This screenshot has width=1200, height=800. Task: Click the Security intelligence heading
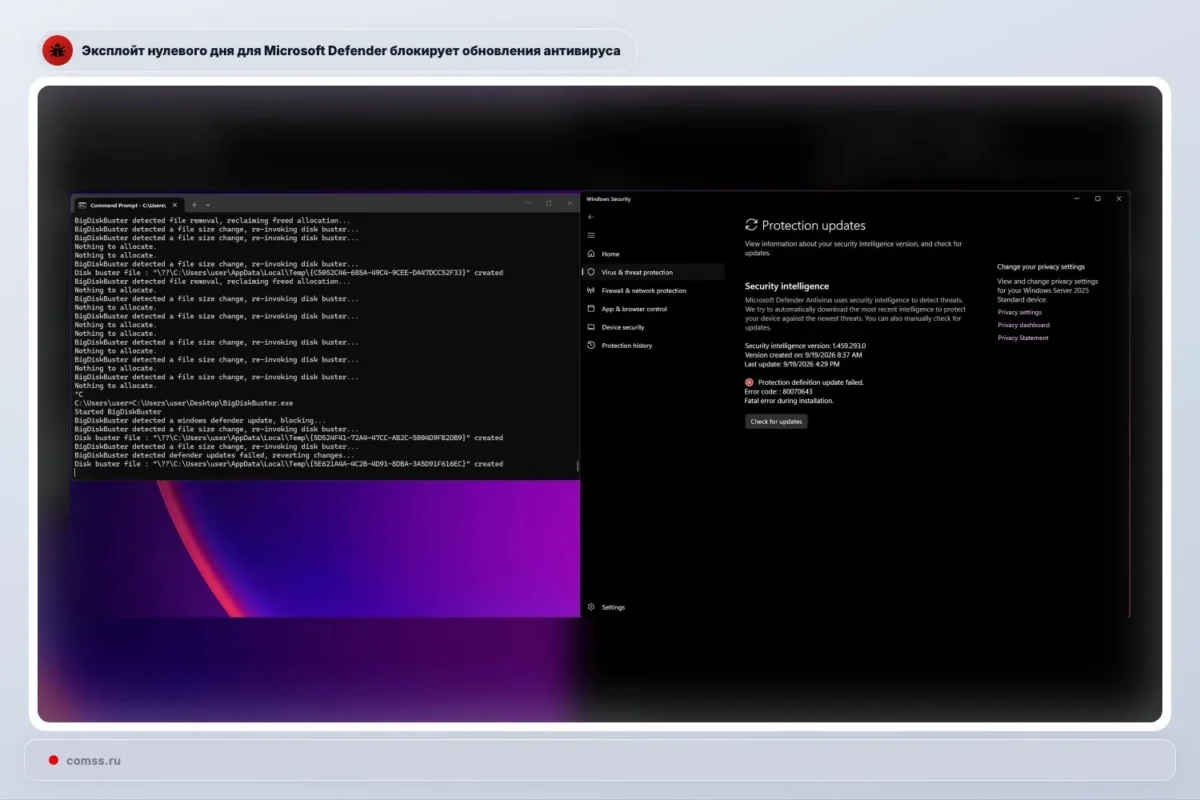[x=787, y=286]
